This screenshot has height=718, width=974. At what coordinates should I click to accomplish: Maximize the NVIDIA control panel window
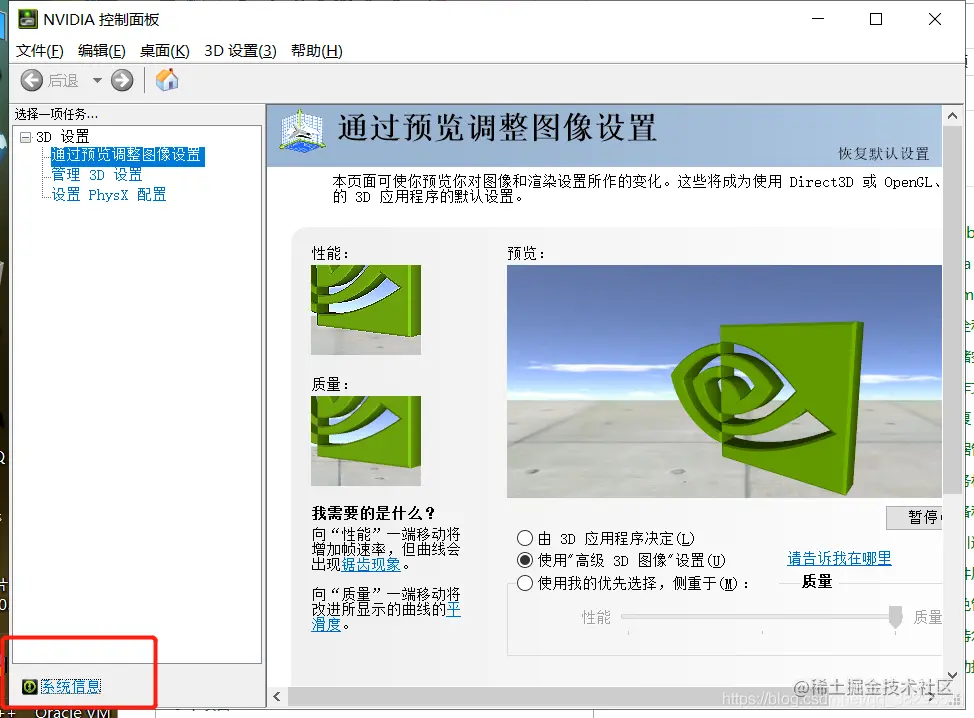pos(876,19)
